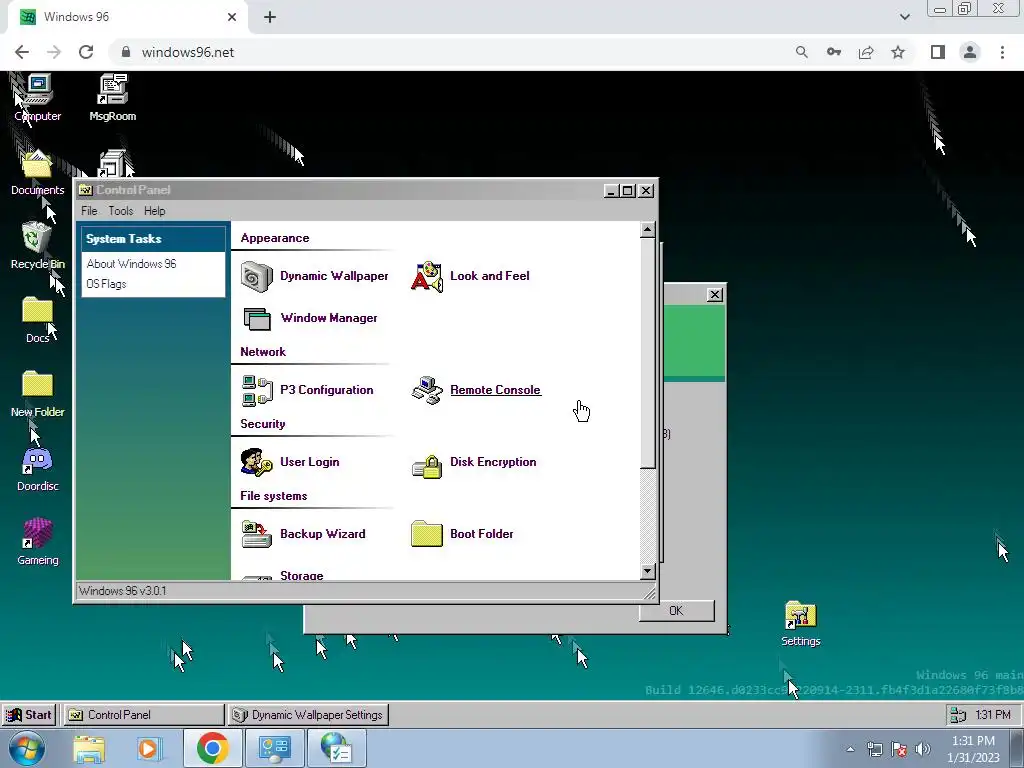
Task: Reload the windows96.net page
Action: tap(86, 52)
